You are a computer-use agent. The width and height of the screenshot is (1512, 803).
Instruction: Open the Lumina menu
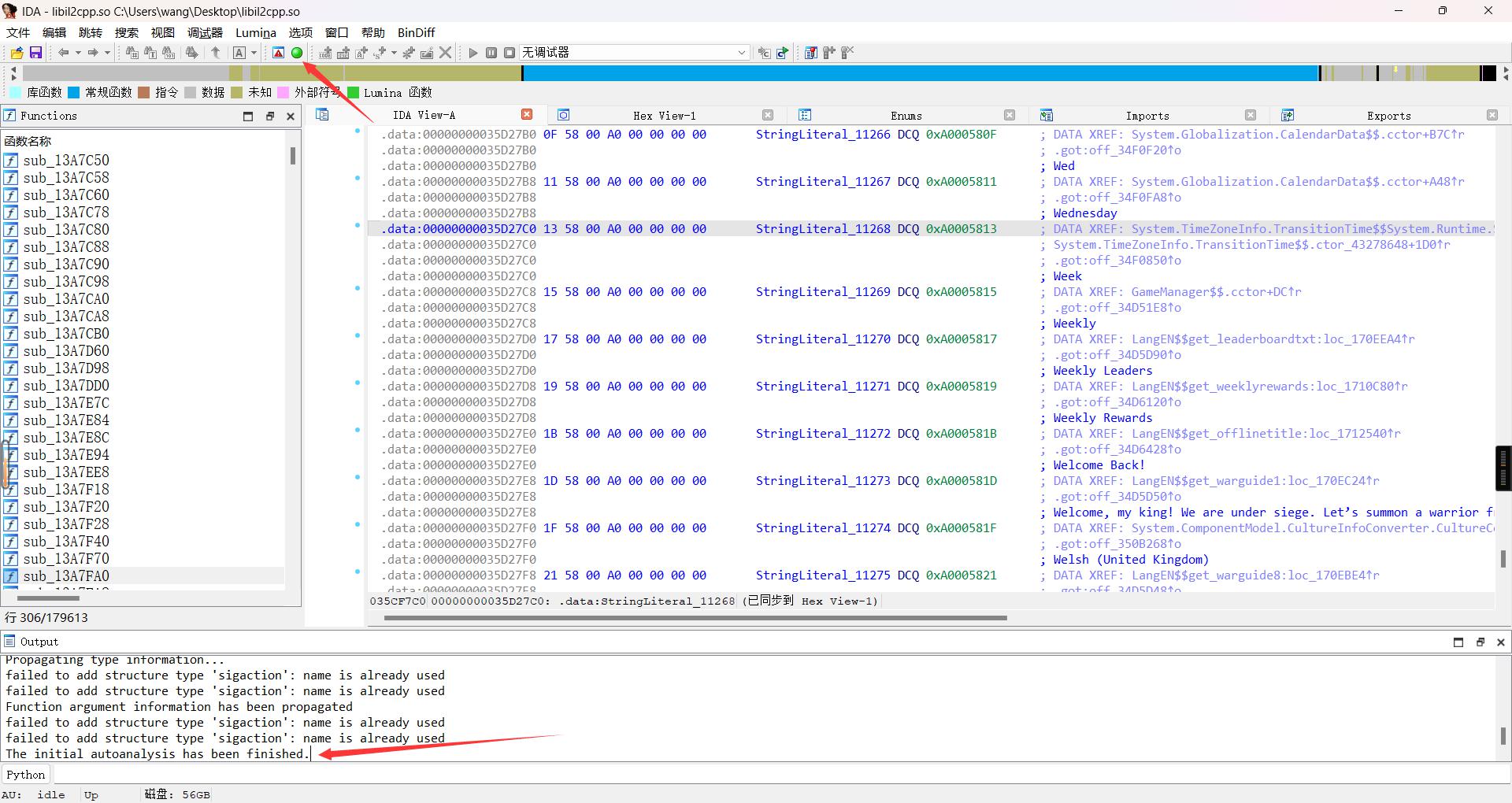click(x=256, y=32)
